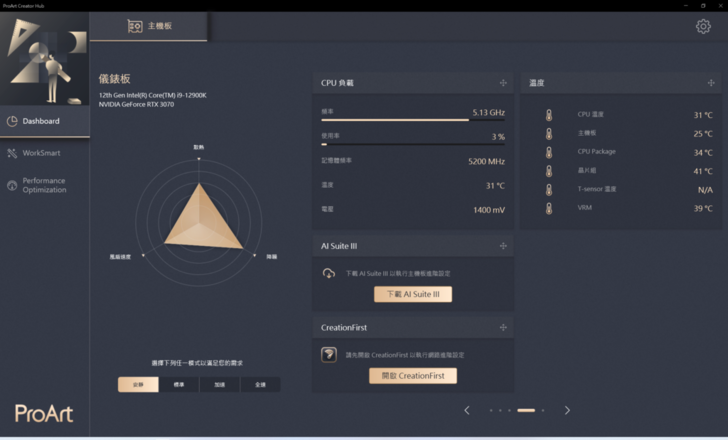Click the move icon on 溫度 panel
728x440 pixels.
click(711, 83)
